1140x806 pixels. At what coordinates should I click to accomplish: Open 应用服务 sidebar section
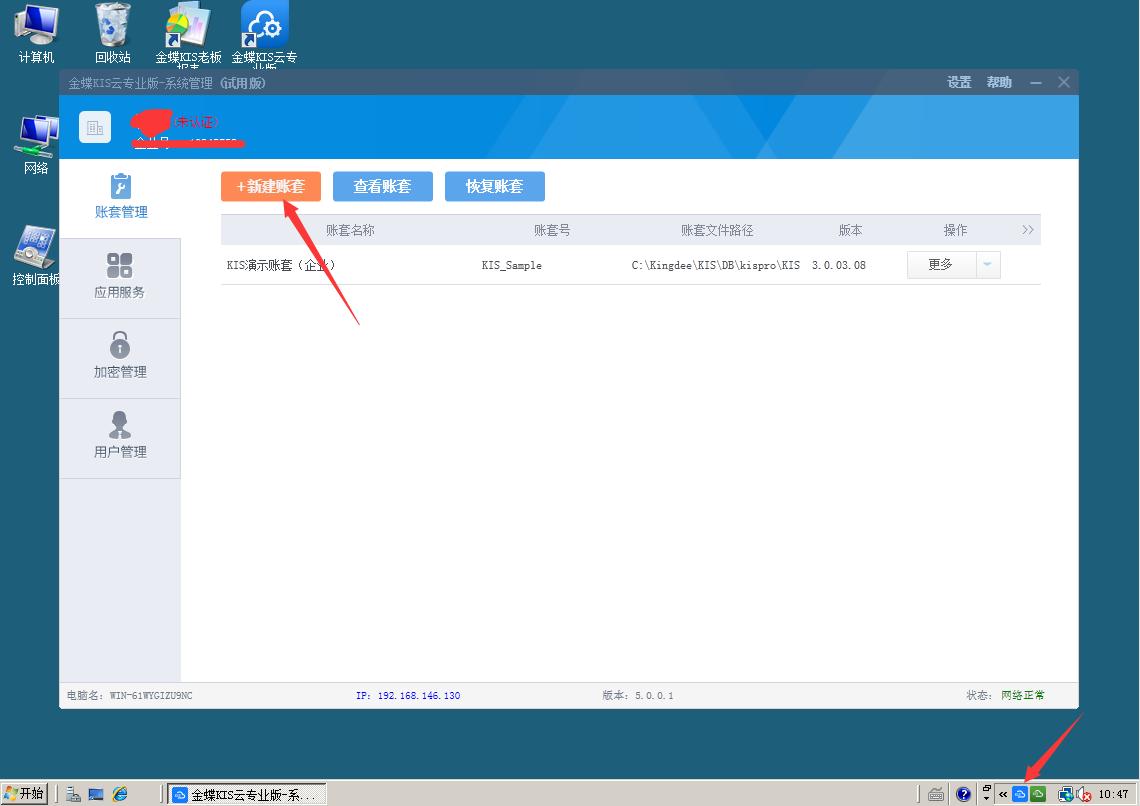point(120,278)
